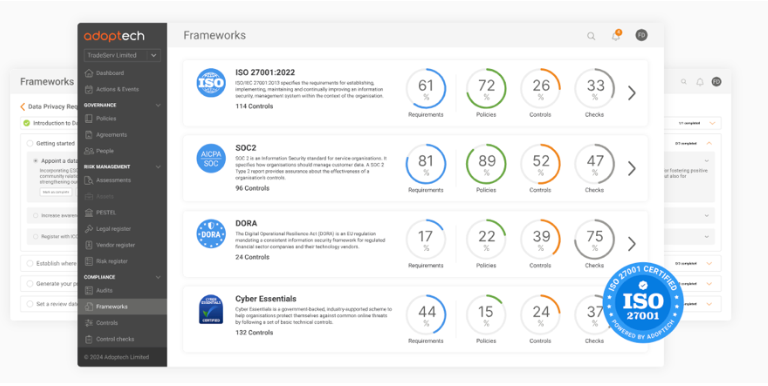The height and width of the screenshot is (386, 768).
Task: Click the Data Privacy breadcrumb in background window
Action: tap(53, 107)
